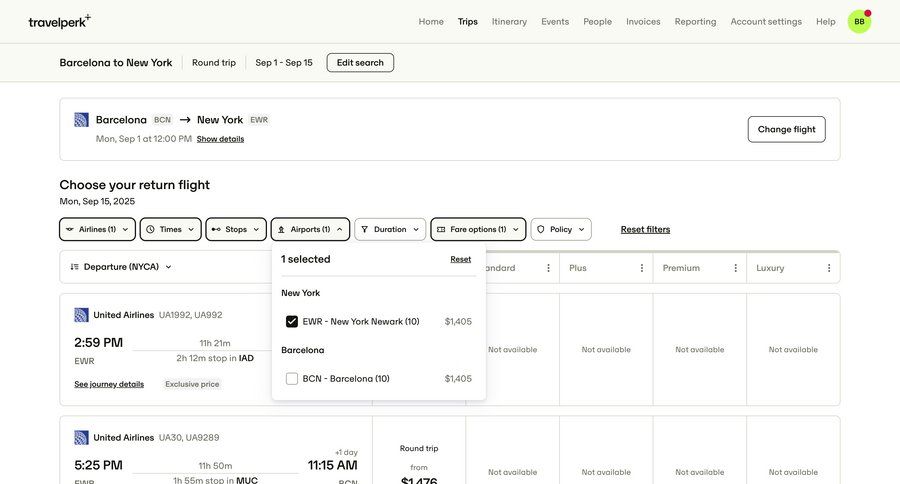Click the Reset filters link
The width and height of the screenshot is (900, 484).
click(645, 229)
